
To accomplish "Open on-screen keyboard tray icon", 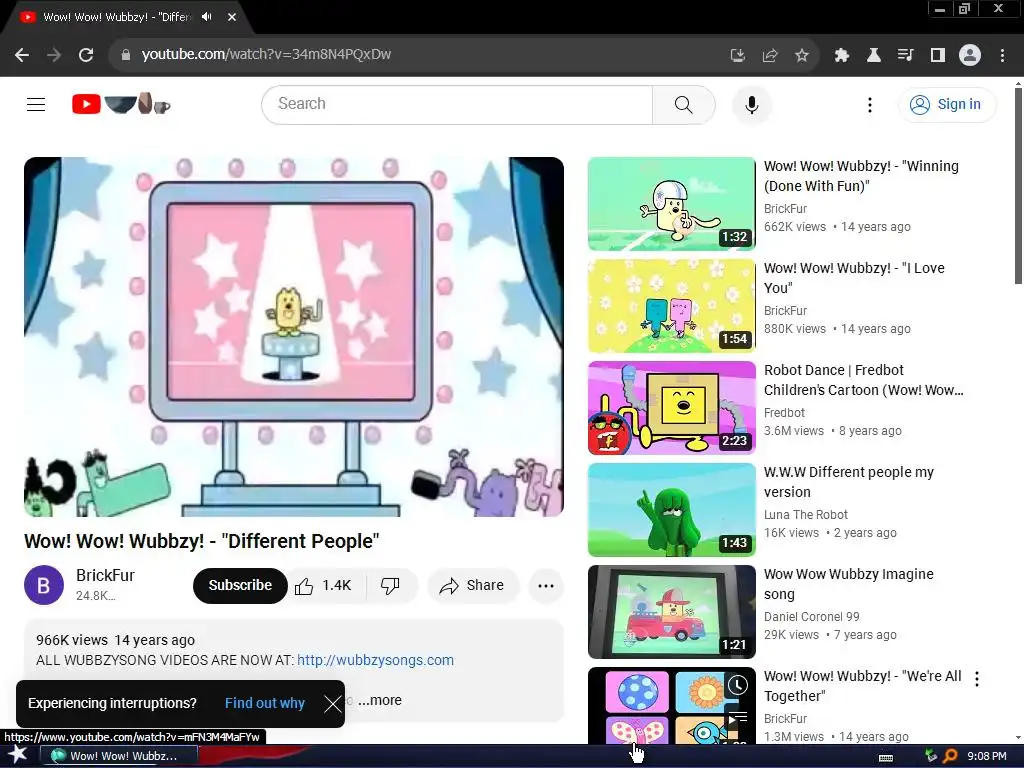I will (886, 758).
